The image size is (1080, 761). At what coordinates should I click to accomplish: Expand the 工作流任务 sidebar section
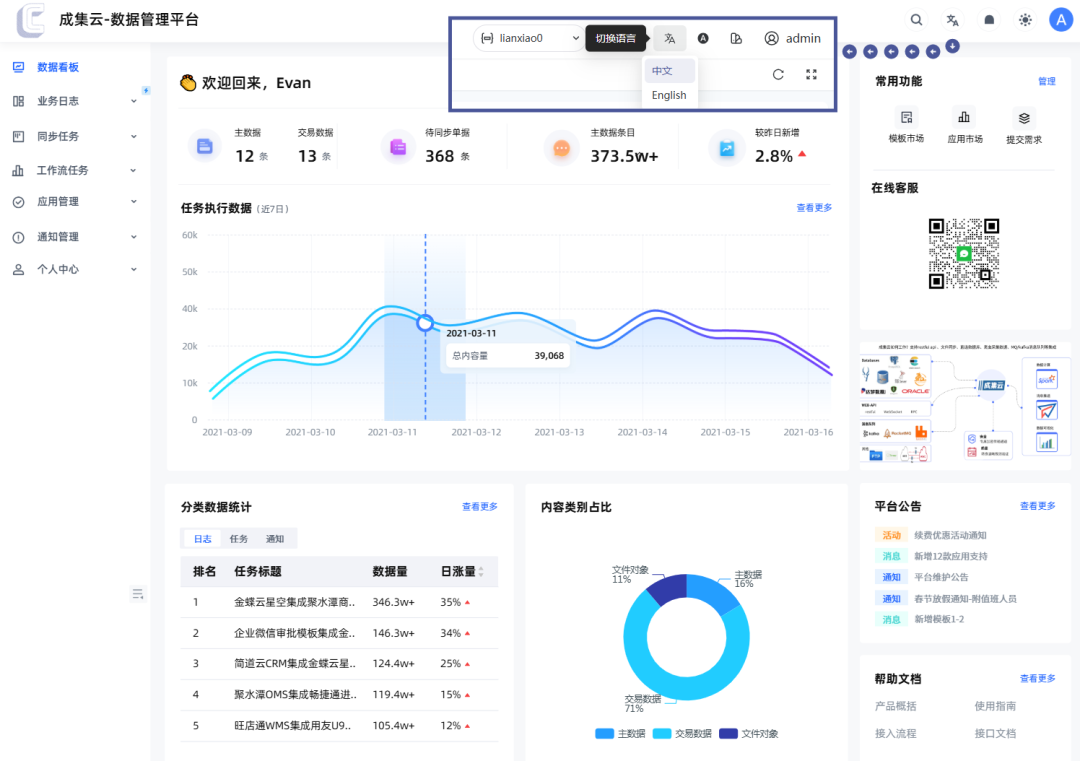coord(60,169)
